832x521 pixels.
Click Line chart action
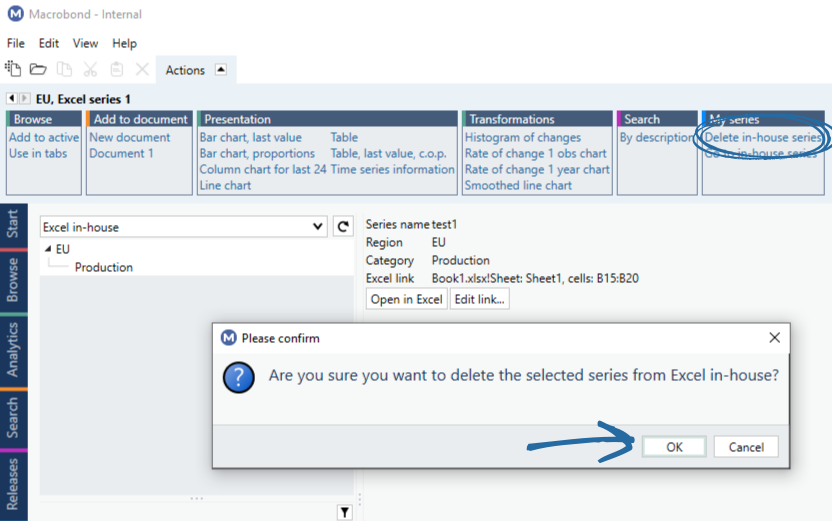click(x=225, y=185)
